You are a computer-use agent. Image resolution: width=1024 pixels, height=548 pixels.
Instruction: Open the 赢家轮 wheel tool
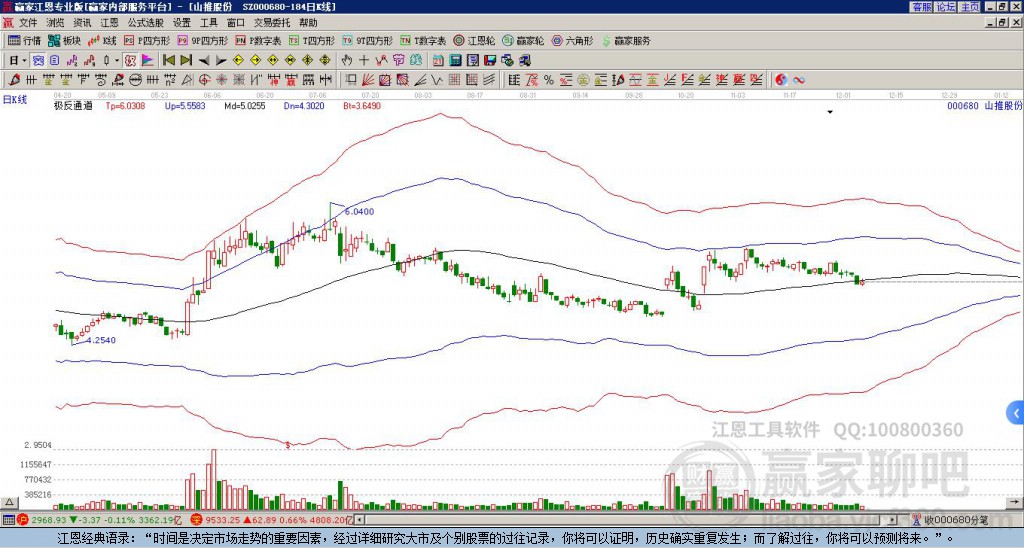click(x=523, y=40)
